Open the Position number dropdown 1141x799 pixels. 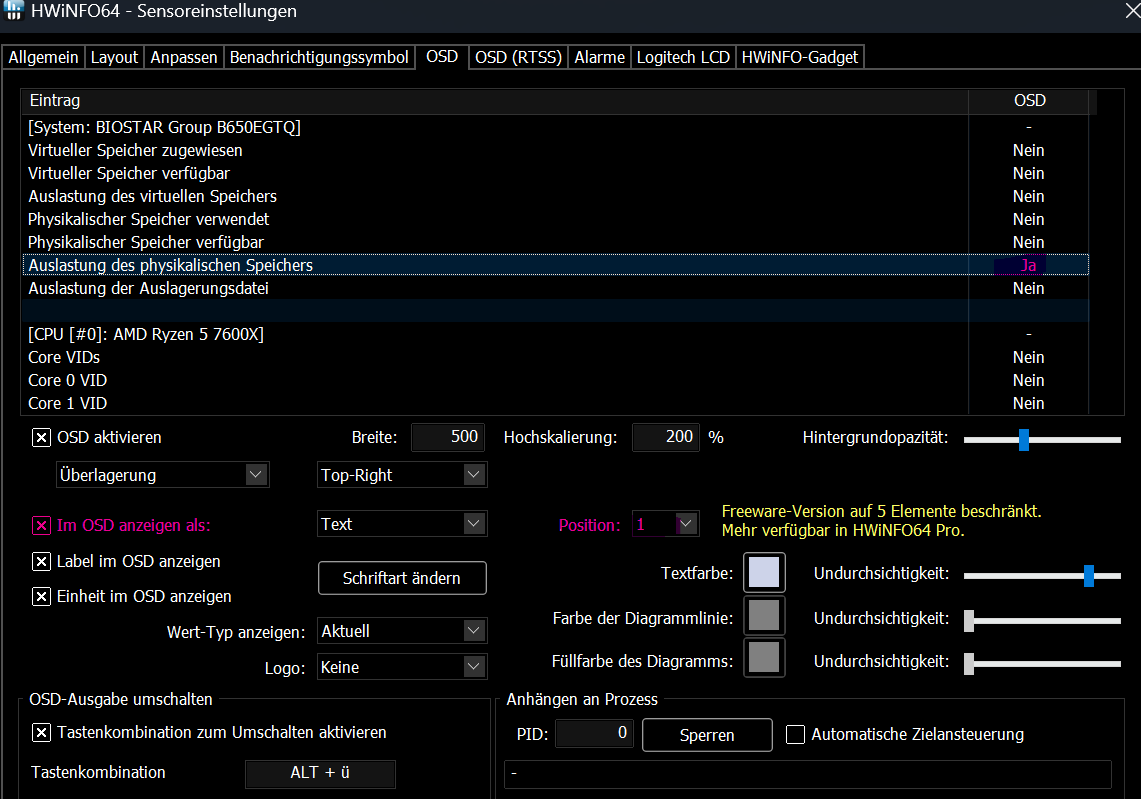pos(665,524)
